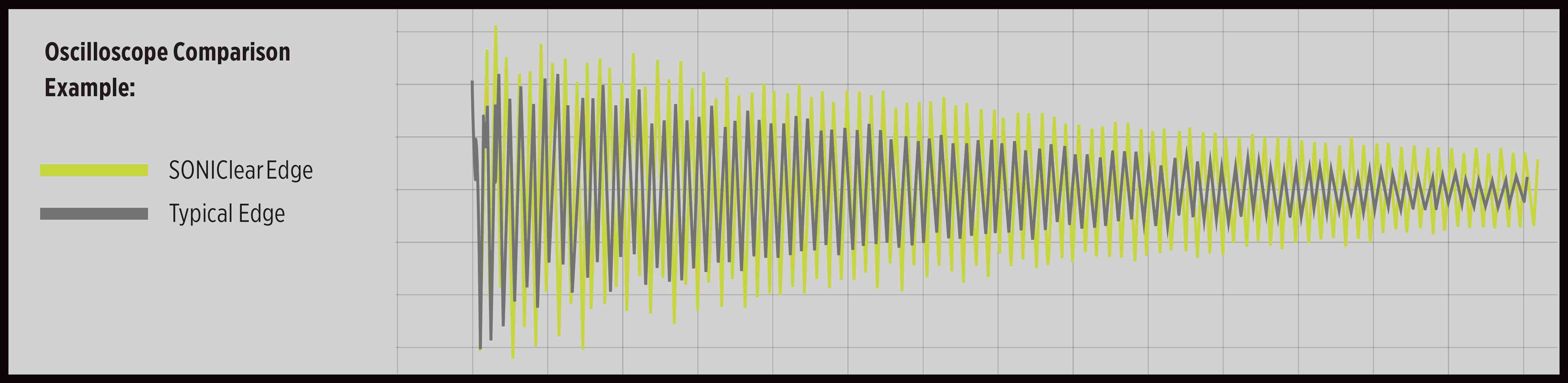This screenshot has width=1568, height=383.
Task: Click the gray Typical Edge legend swatch
Action: pyautogui.click(x=94, y=213)
